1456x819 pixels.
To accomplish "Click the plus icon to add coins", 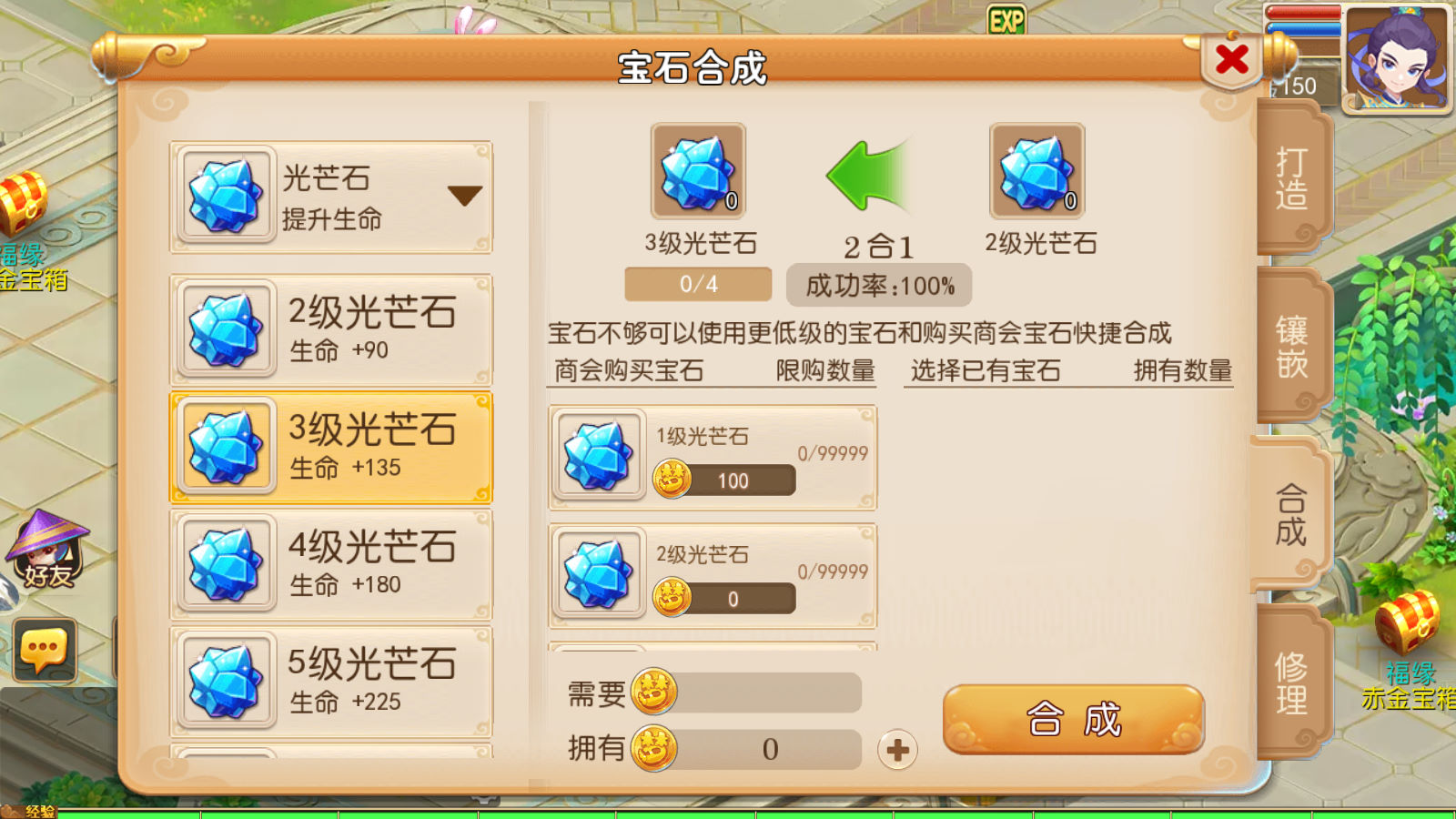I will [897, 750].
